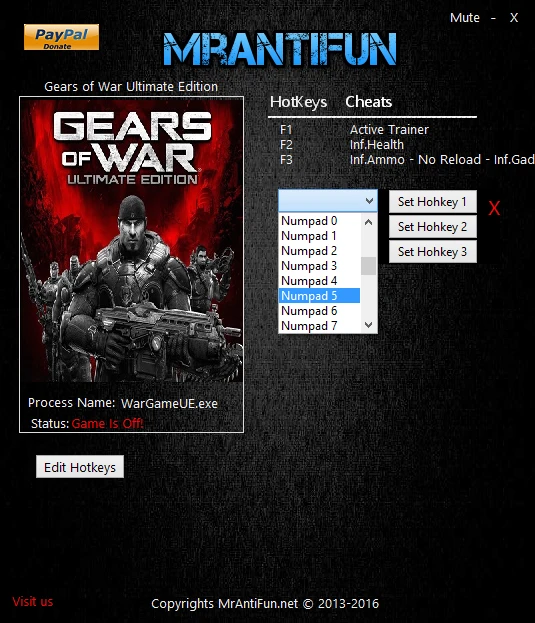Click the Set Hohkey 1 button
Viewport: 535px width, 623px height.
433,202
